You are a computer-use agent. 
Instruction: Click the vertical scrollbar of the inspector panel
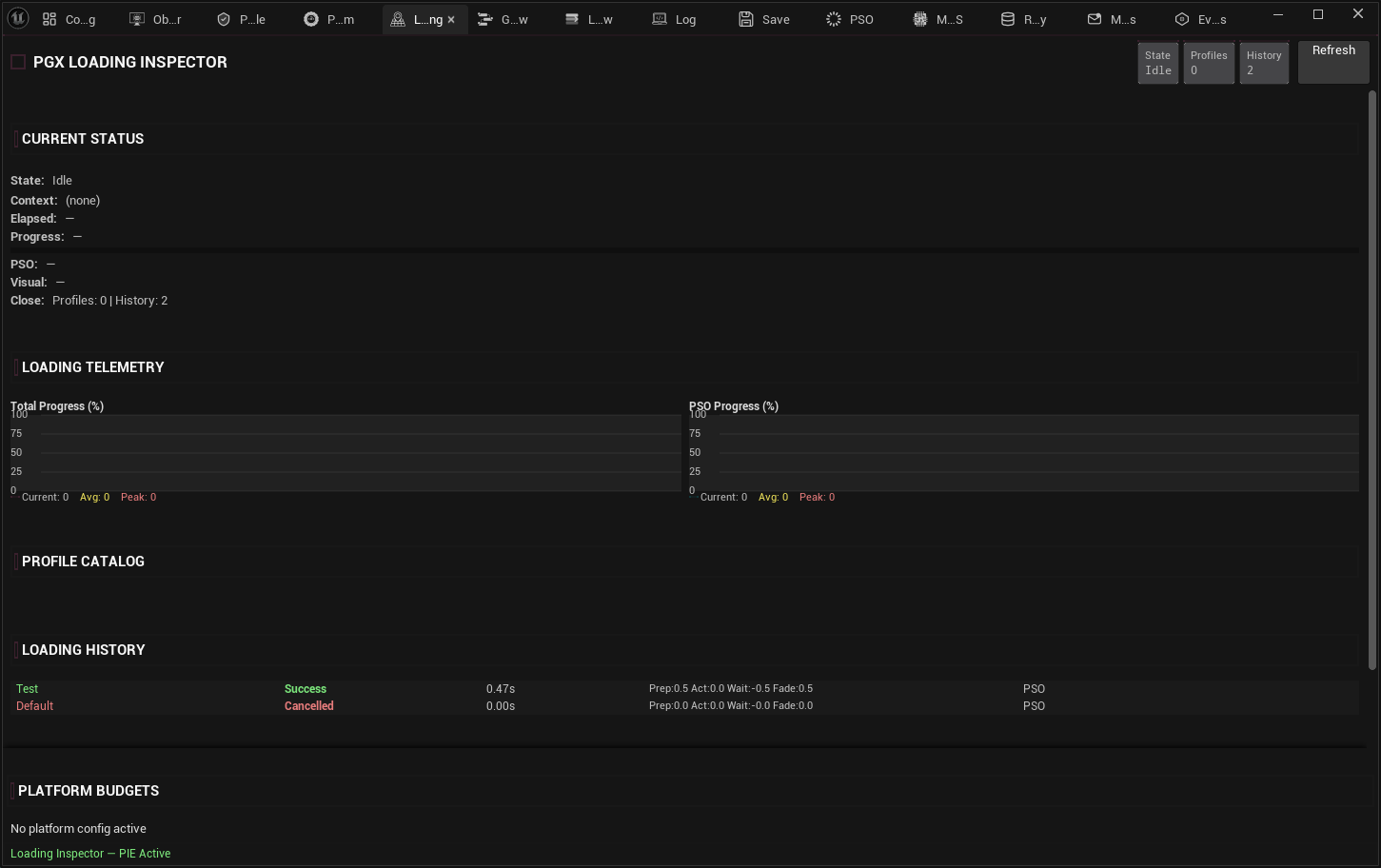[1373, 379]
